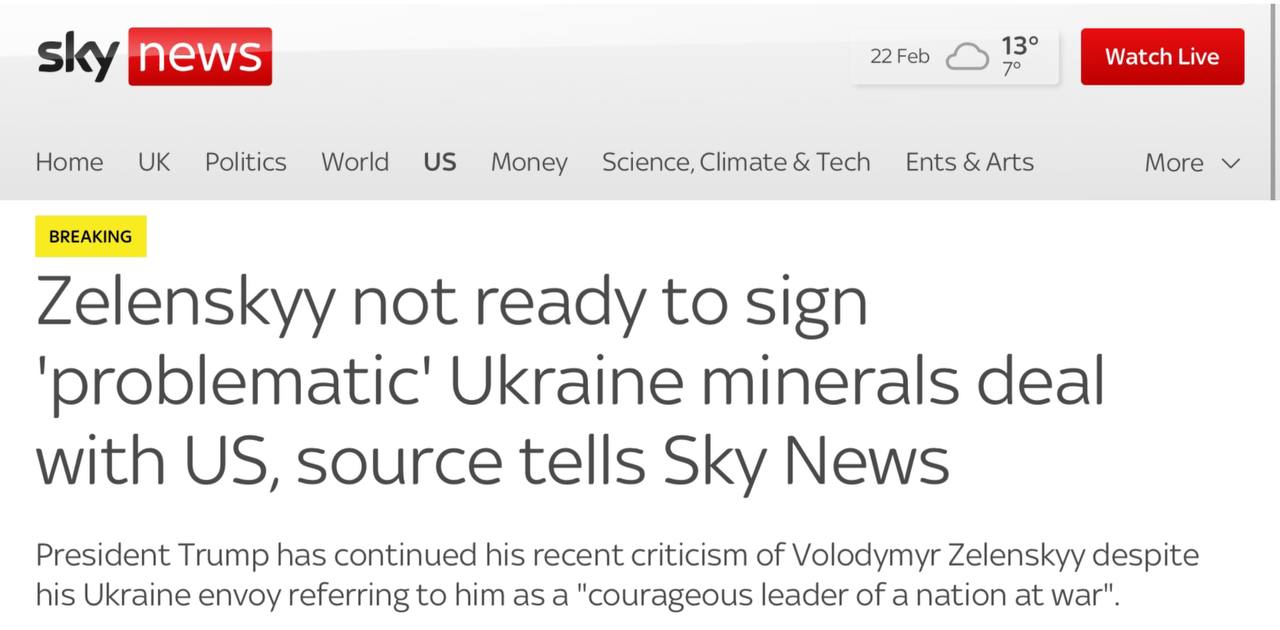Screen dimensions: 1280x630
Task: Open the UK news section
Action: point(154,162)
